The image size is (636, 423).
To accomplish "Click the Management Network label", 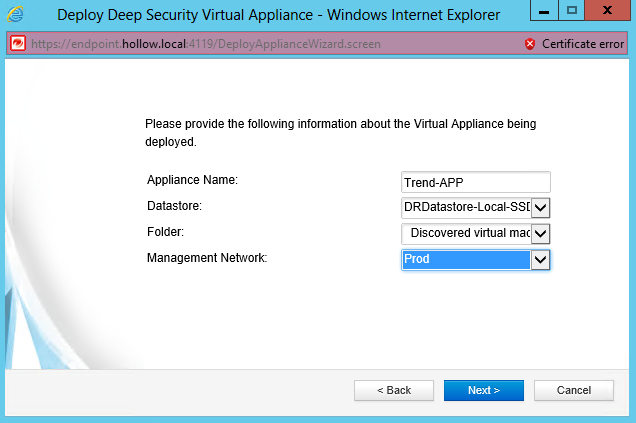I will 207,258.
